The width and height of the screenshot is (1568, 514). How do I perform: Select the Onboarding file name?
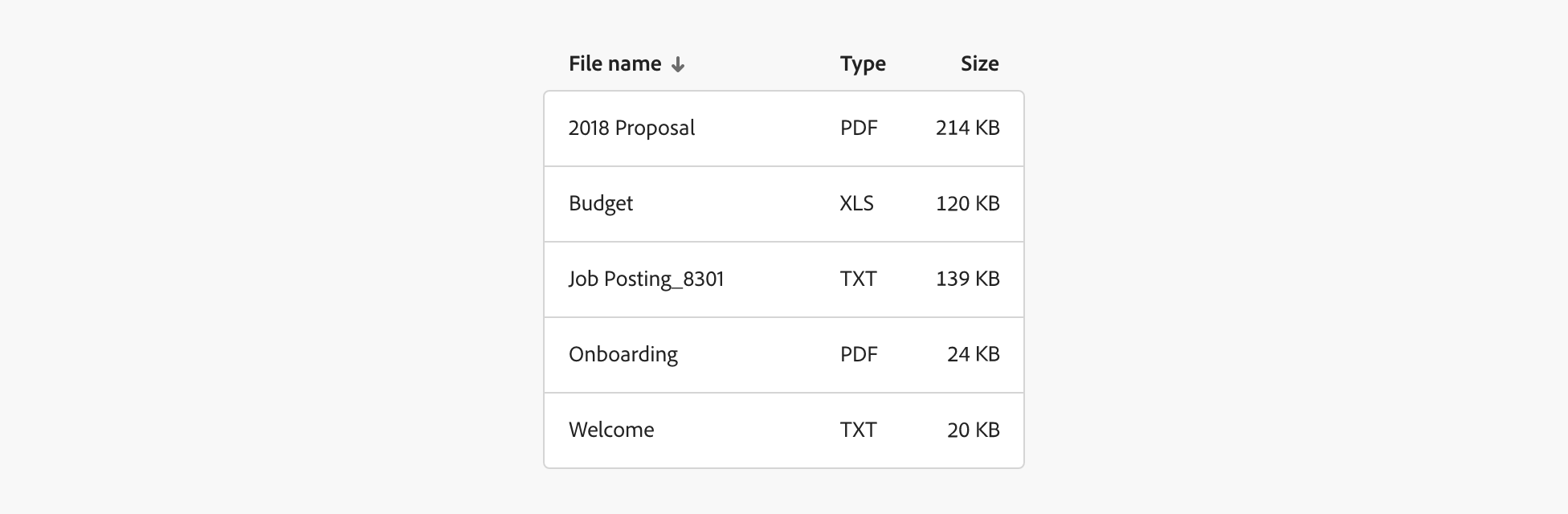tap(623, 355)
